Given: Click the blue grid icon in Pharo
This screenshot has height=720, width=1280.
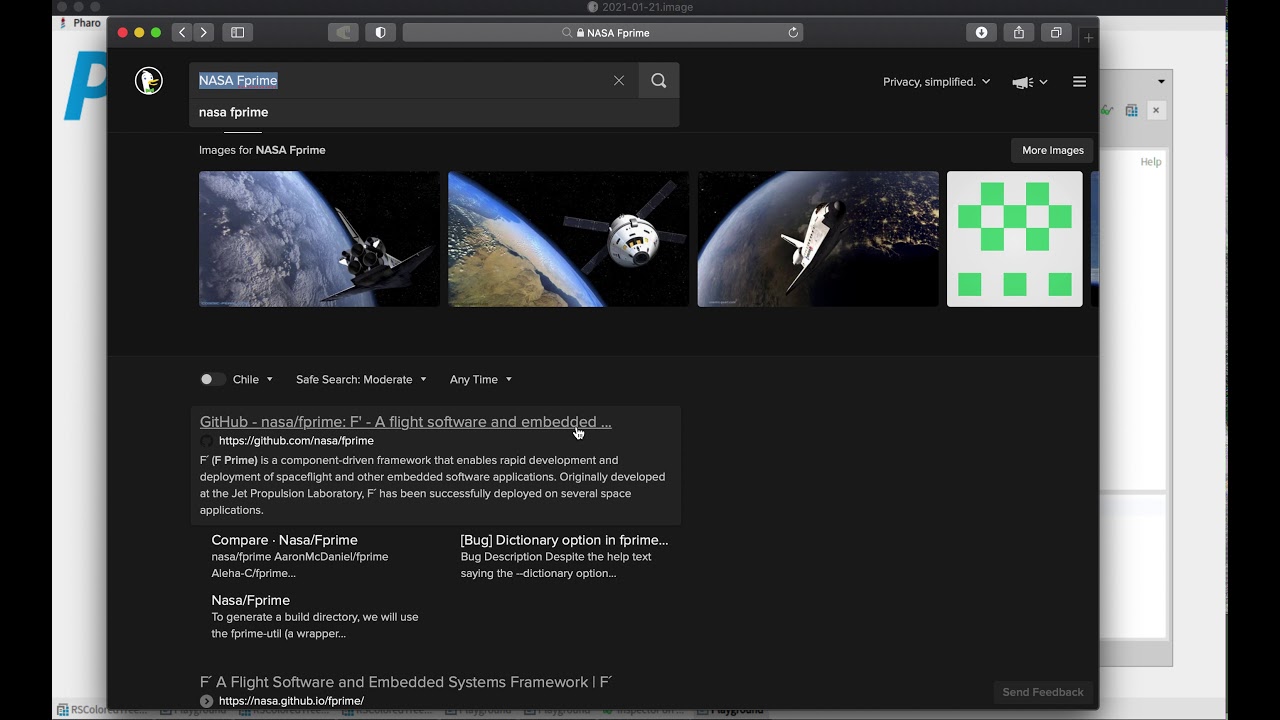Looking at the screenshot, I should tap(1131, 110).
